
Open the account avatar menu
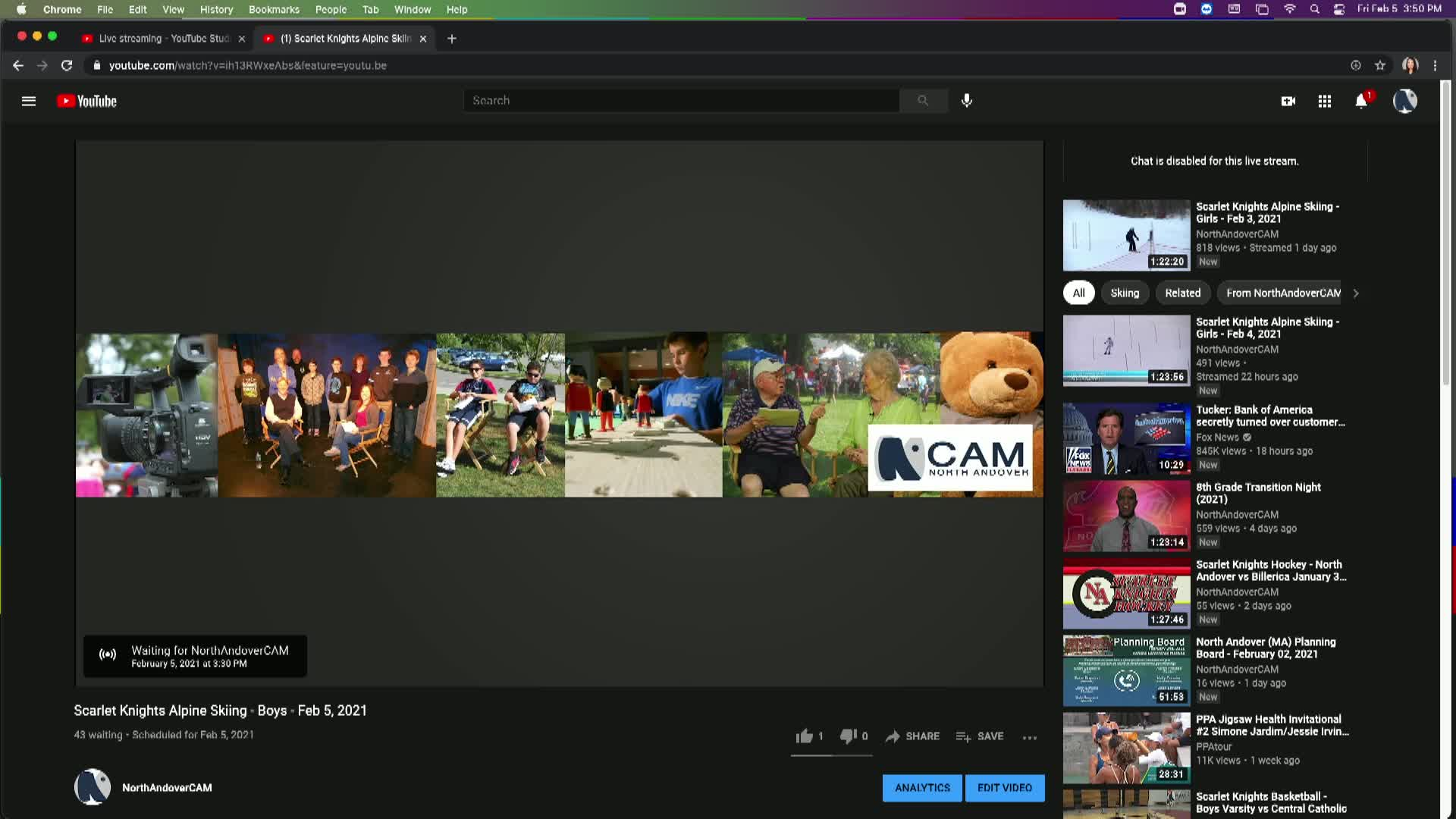1404,101
